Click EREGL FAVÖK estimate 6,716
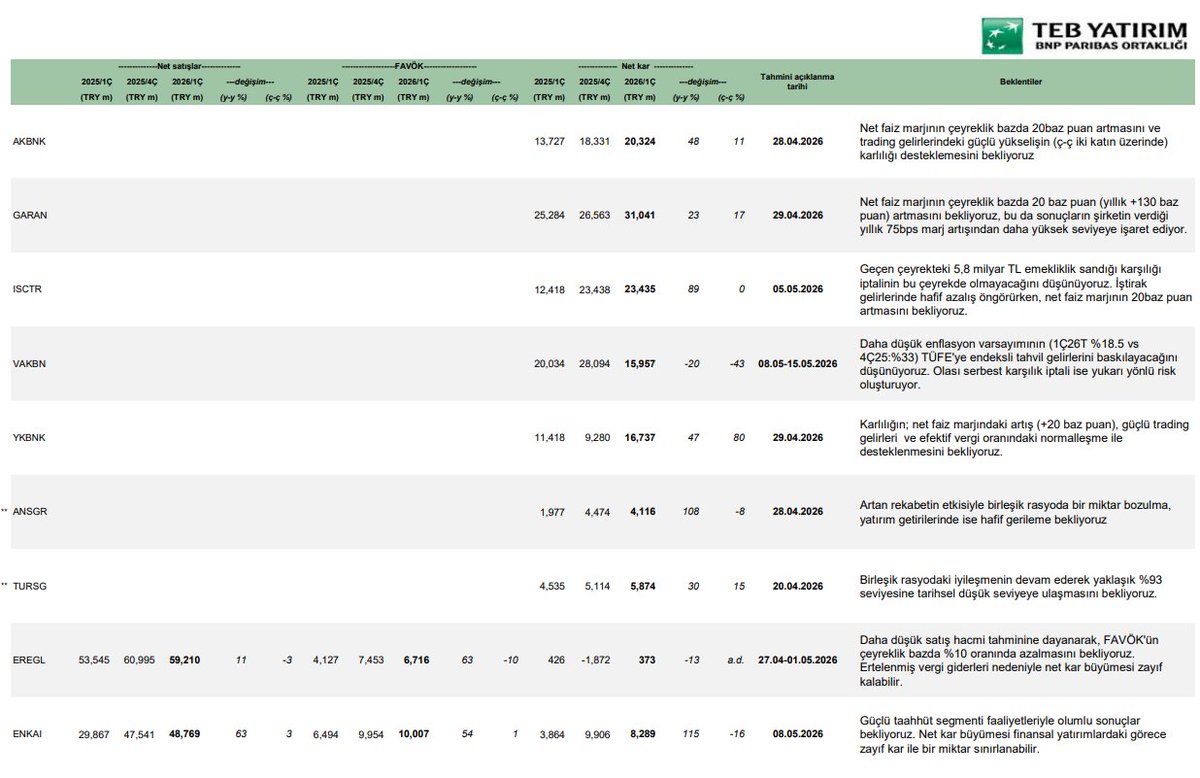The image size is (1200, 778). point(415,660)
